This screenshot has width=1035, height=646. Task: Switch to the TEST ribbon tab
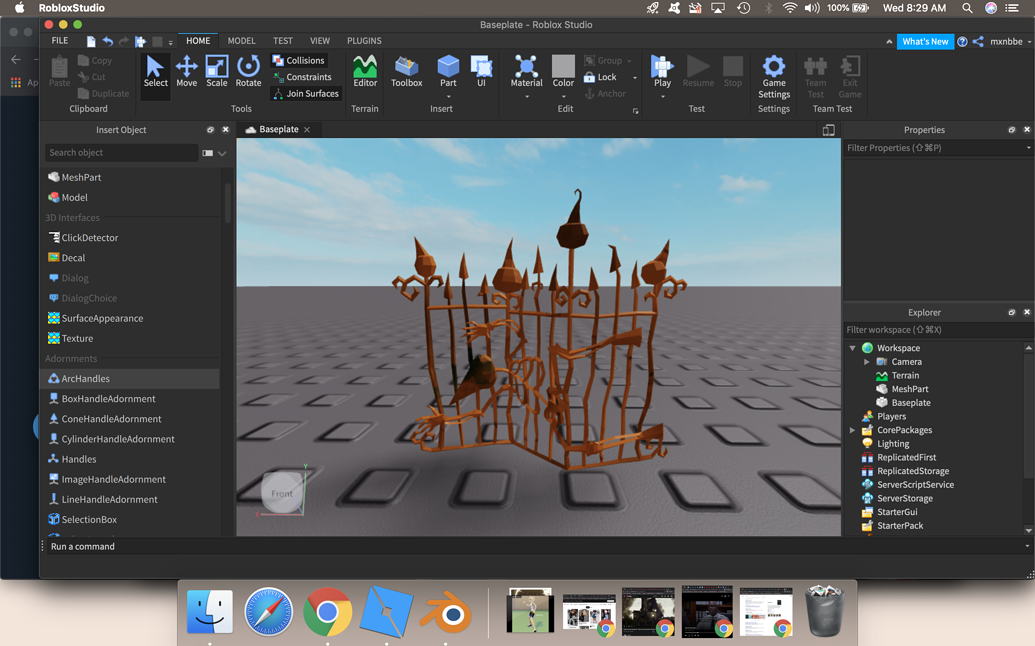[283, 41]
